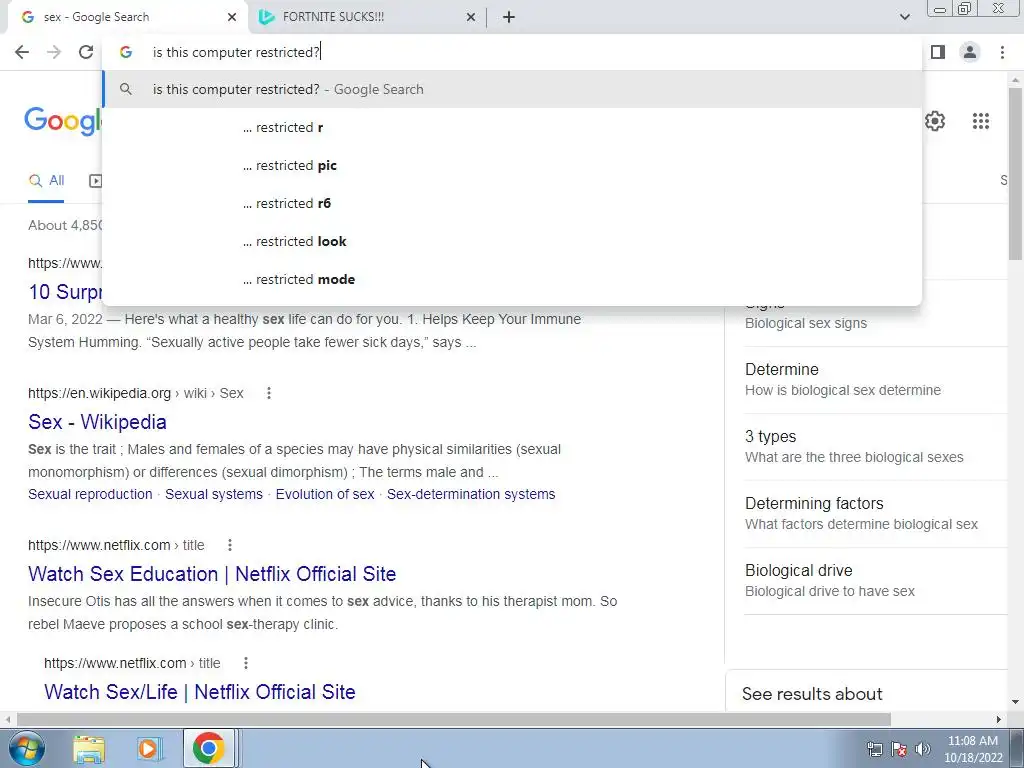
Task: Open the 'Sex-determination systems' sitelink
Action: click(471, 494)
